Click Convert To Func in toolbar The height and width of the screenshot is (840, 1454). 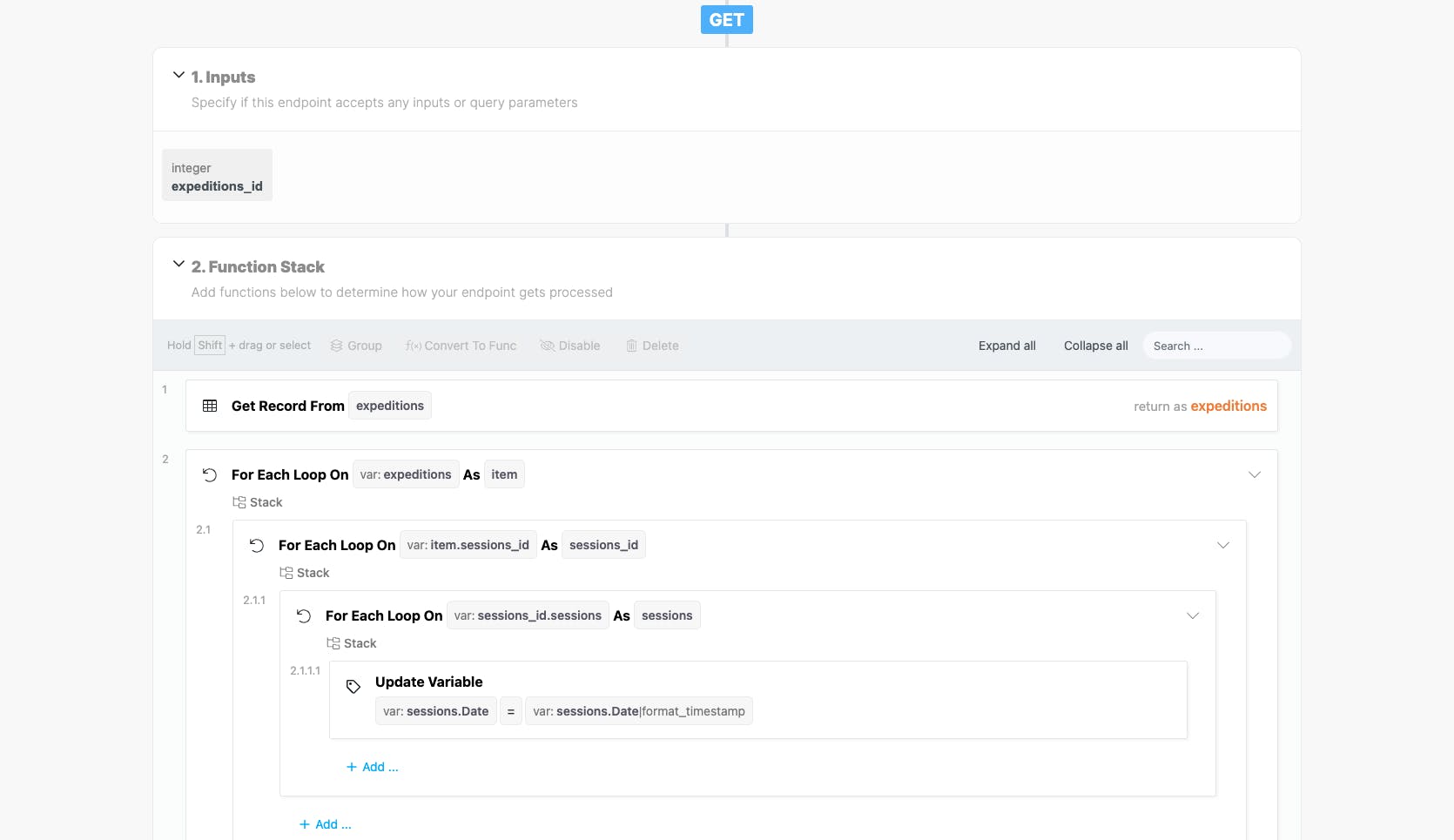[x=461, y=346]
